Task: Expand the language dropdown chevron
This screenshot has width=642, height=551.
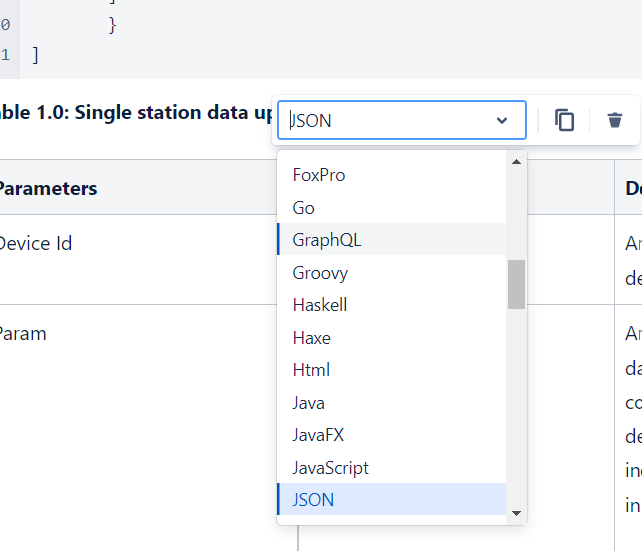Action: [x=502, y=121]
